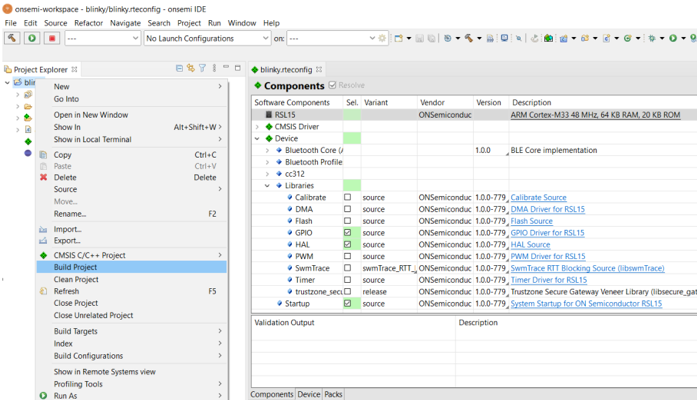Click the CMSIS pack manager toolbar icon
The image size is (697, 400).
(549, 38)
